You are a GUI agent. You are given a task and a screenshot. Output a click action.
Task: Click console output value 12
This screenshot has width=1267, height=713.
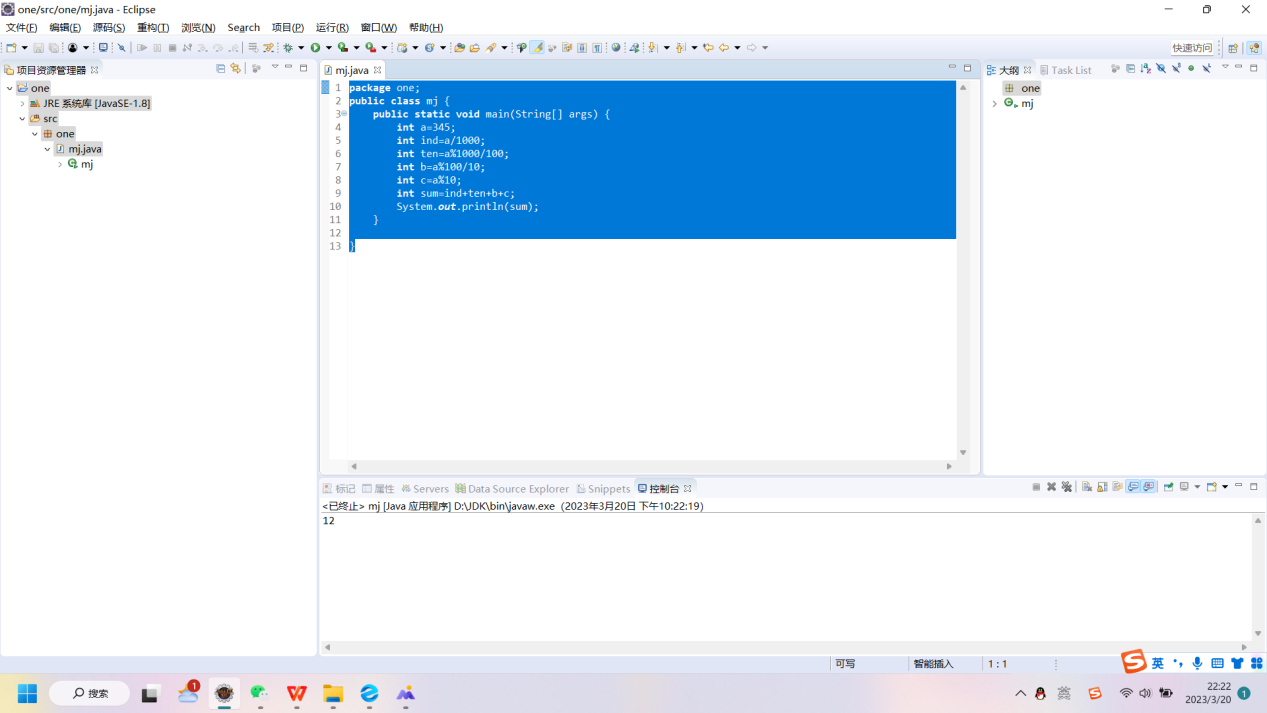[x=328, y=521]
